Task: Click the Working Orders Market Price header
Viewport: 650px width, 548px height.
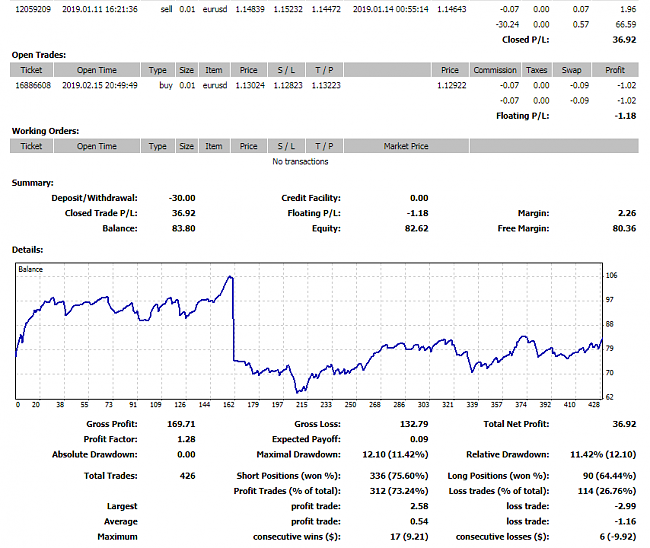Action: (406, 146)
